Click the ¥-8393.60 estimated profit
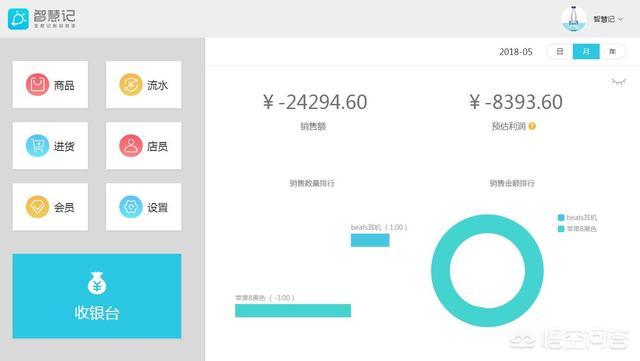Image resolution: width=640 pixels, height=361 pixels. click(x=516, y=102)
